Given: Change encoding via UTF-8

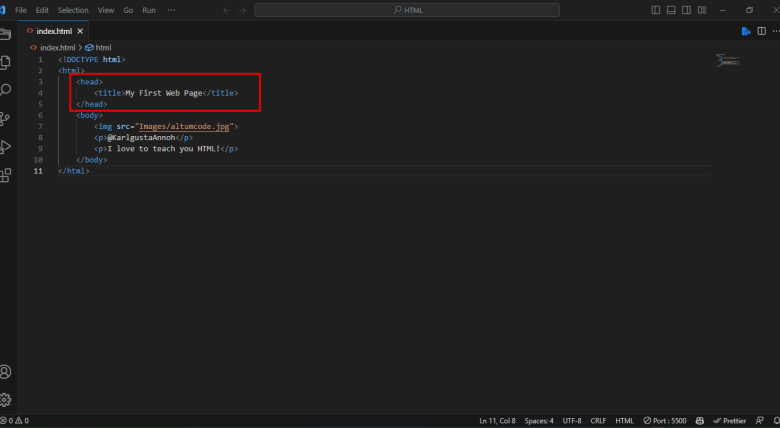Looking at the screenshot, I should point(572,421).
